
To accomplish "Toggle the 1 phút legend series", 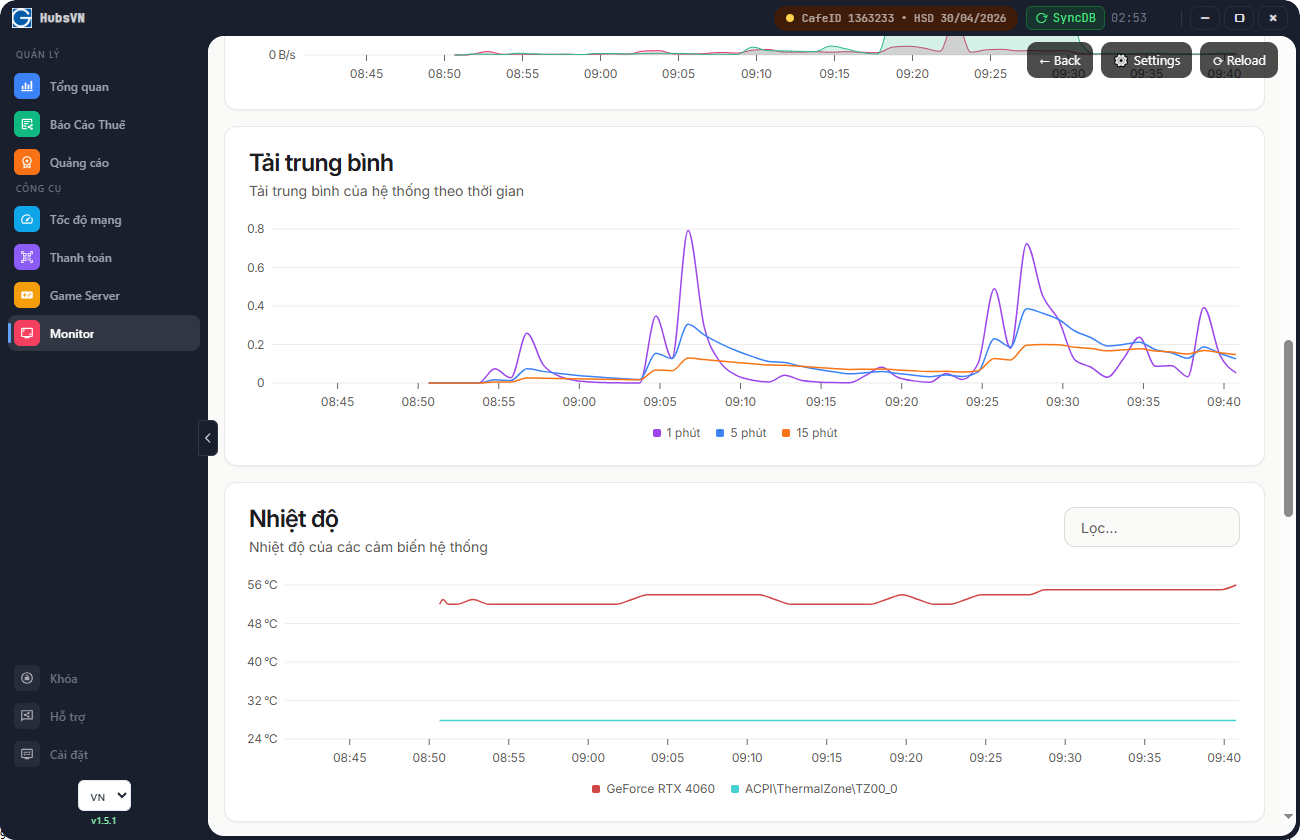I will [x=676, y=433].
